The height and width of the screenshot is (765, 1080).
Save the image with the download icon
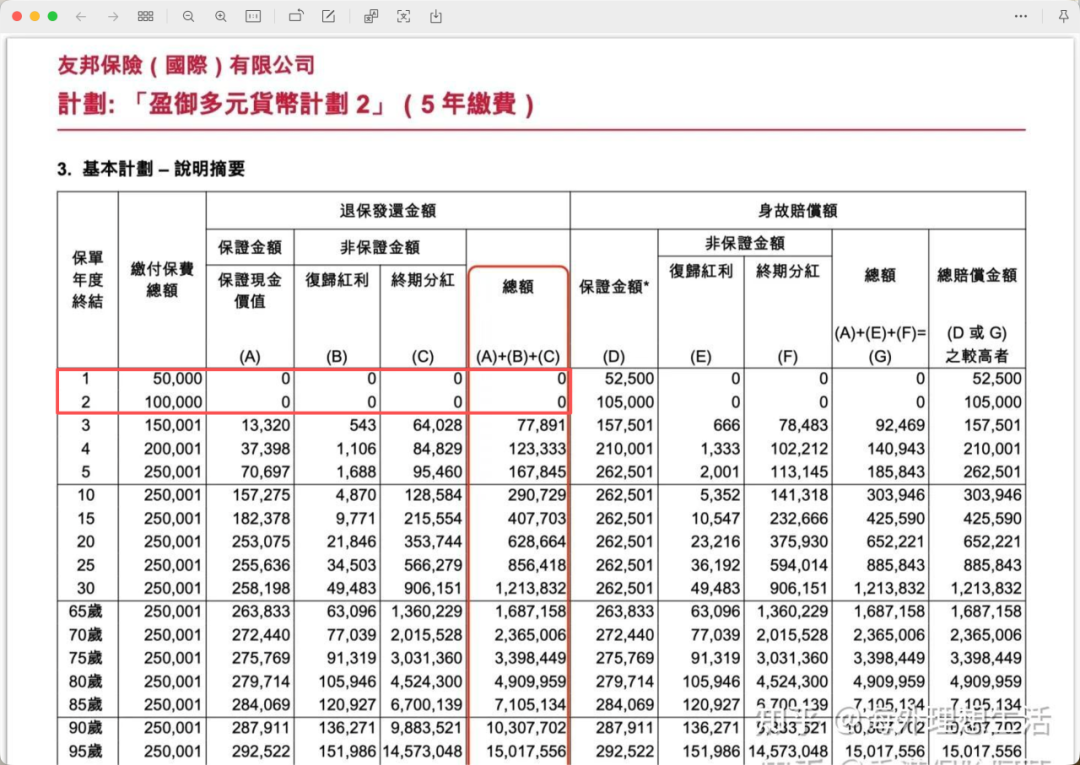coord(436,16)
